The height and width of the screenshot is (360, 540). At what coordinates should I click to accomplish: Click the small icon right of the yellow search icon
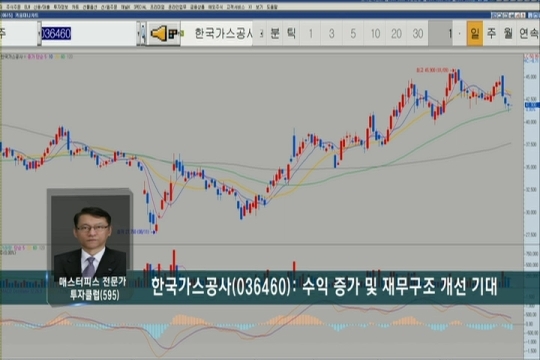pyautogui.click(x=174, y=33)
